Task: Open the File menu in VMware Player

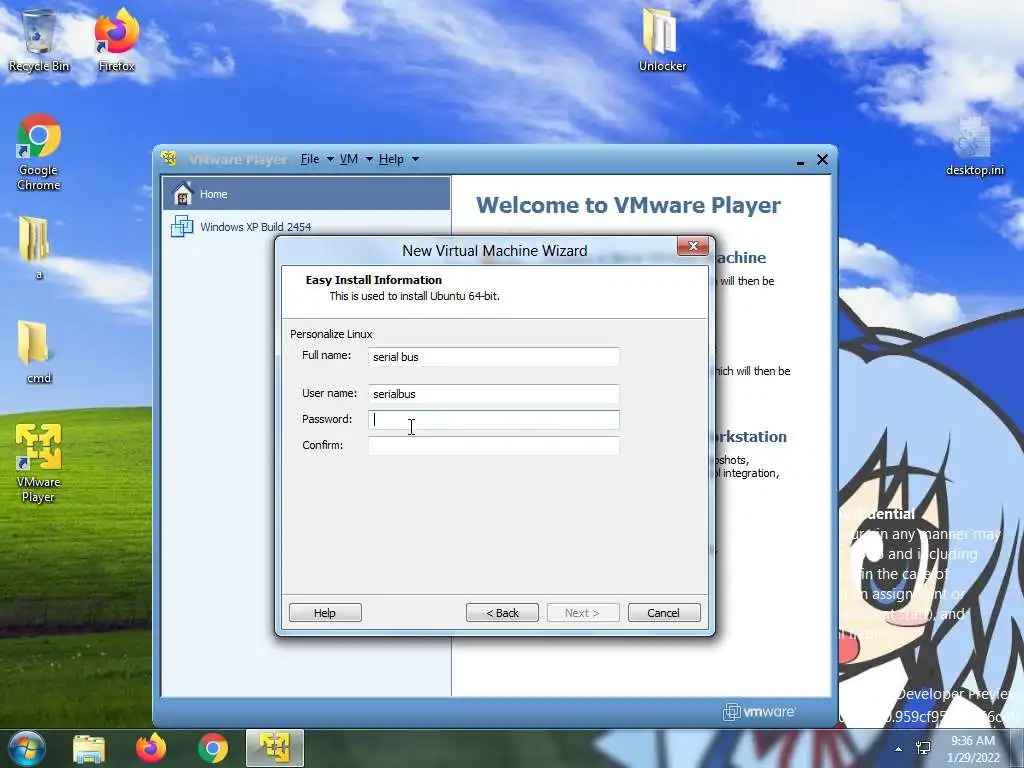Action: pos(310,159)
